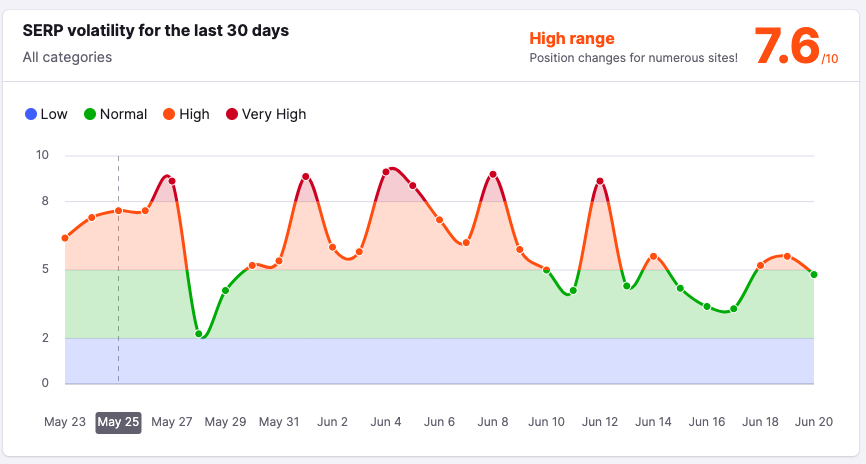The height and width of the screenshot is (464, 866).
Task: Click the 'May 31' axis label
Action: [x=279, y=422]
